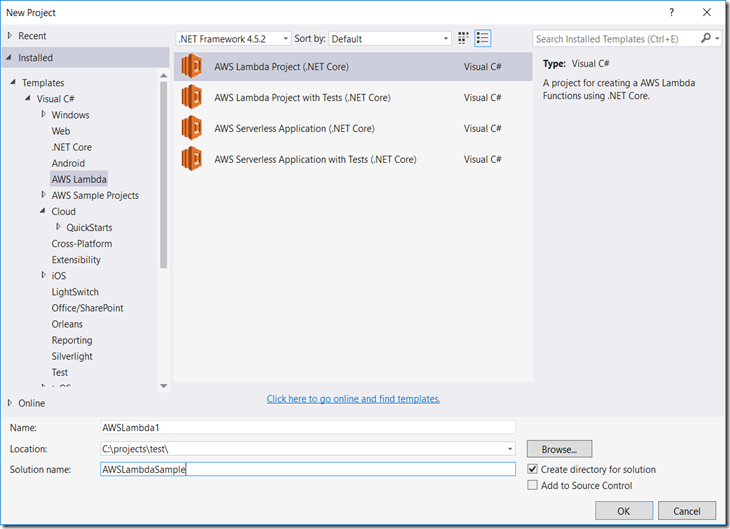Click AWS Serverless Application with Tests icon
This screenshot has width=730, height=529.
[191, 159]
